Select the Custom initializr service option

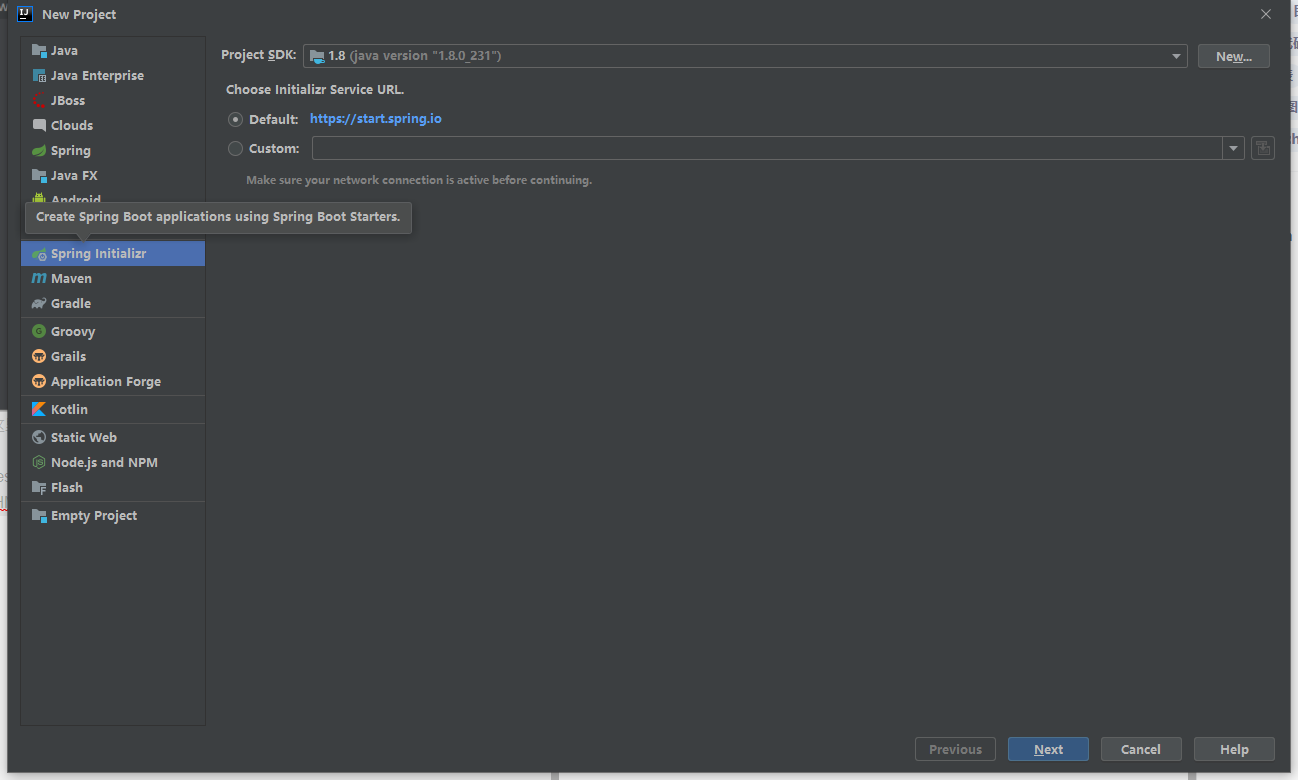(x=235, y=148)
